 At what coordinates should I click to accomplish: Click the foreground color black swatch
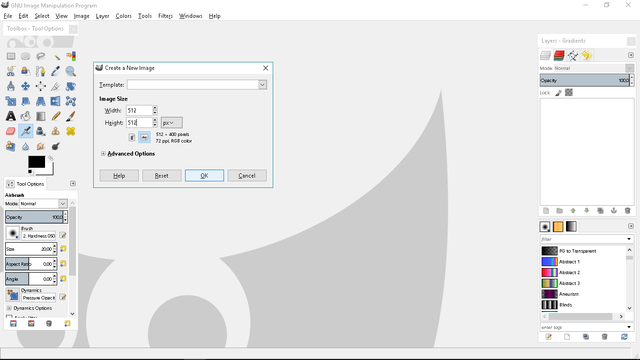point(36,162)
